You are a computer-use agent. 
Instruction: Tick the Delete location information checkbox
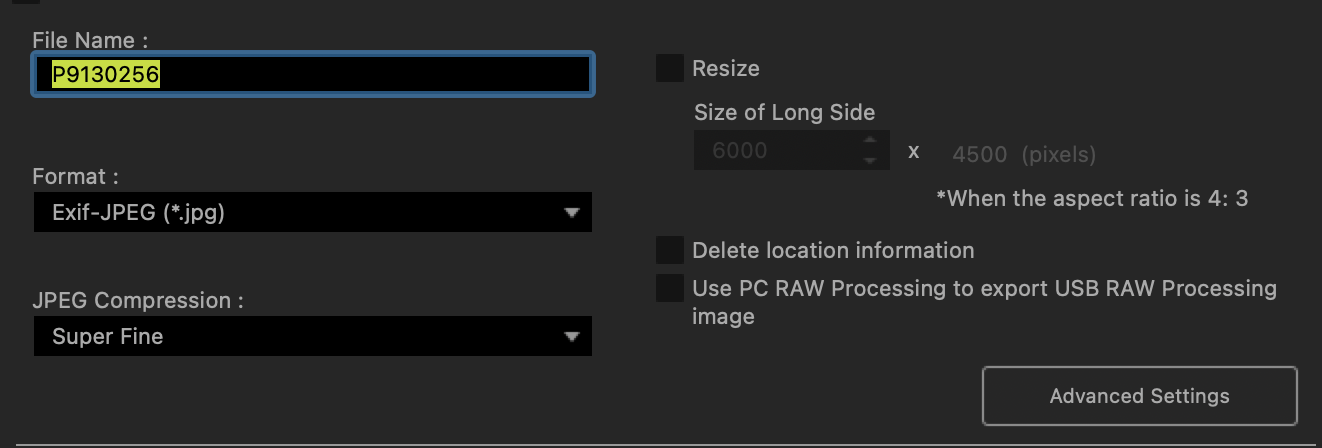point(669,250)
